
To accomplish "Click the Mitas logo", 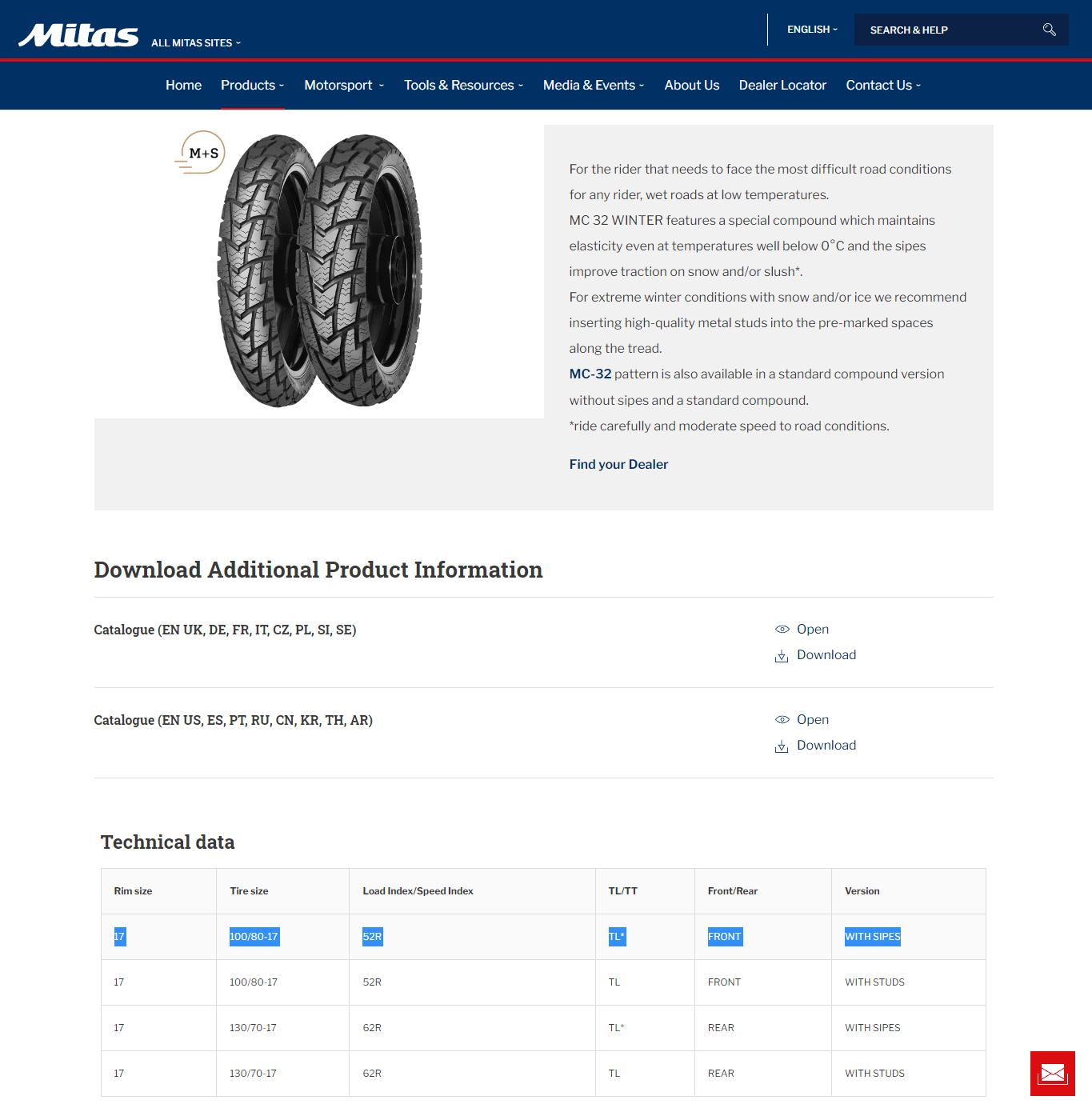I will coord(78,36).
